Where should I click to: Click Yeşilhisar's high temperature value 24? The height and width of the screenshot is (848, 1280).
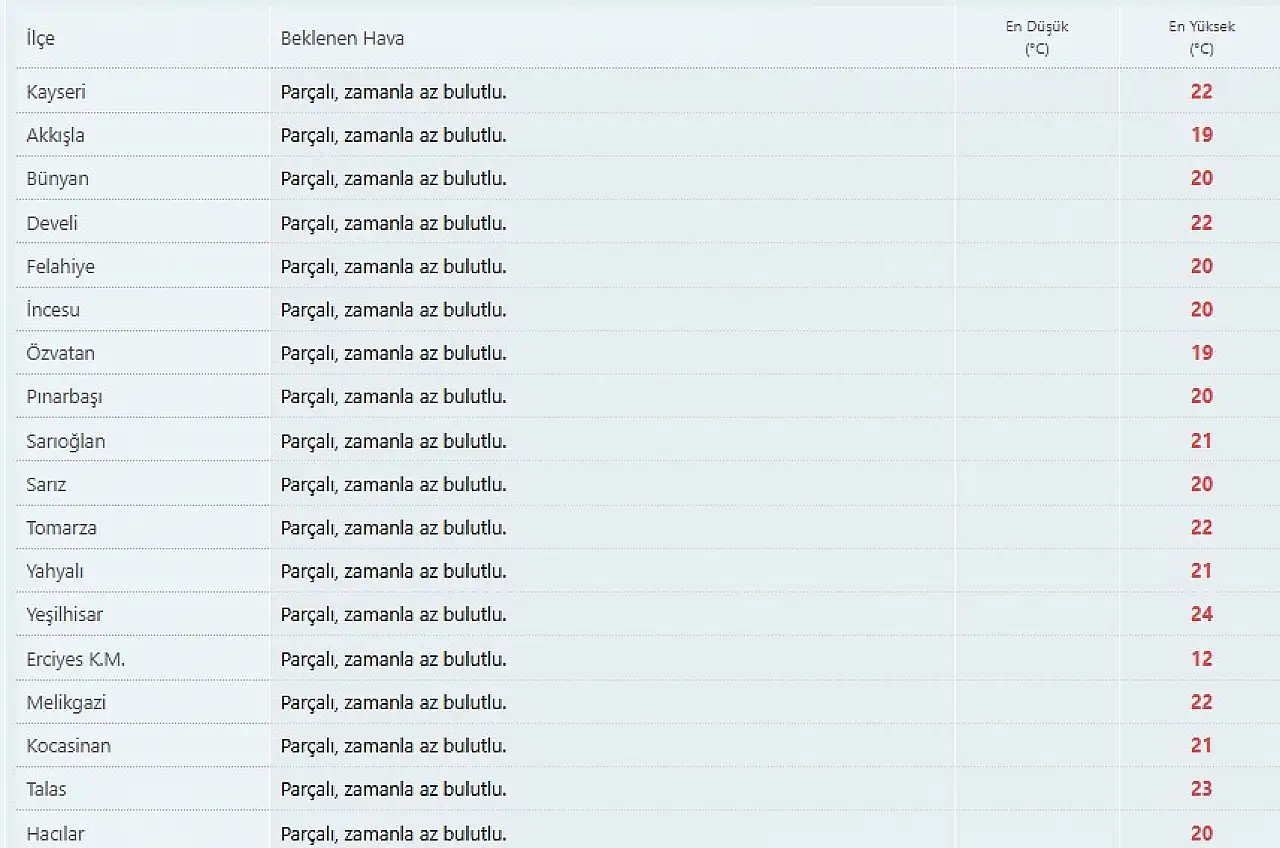(x=1201, y=614)
